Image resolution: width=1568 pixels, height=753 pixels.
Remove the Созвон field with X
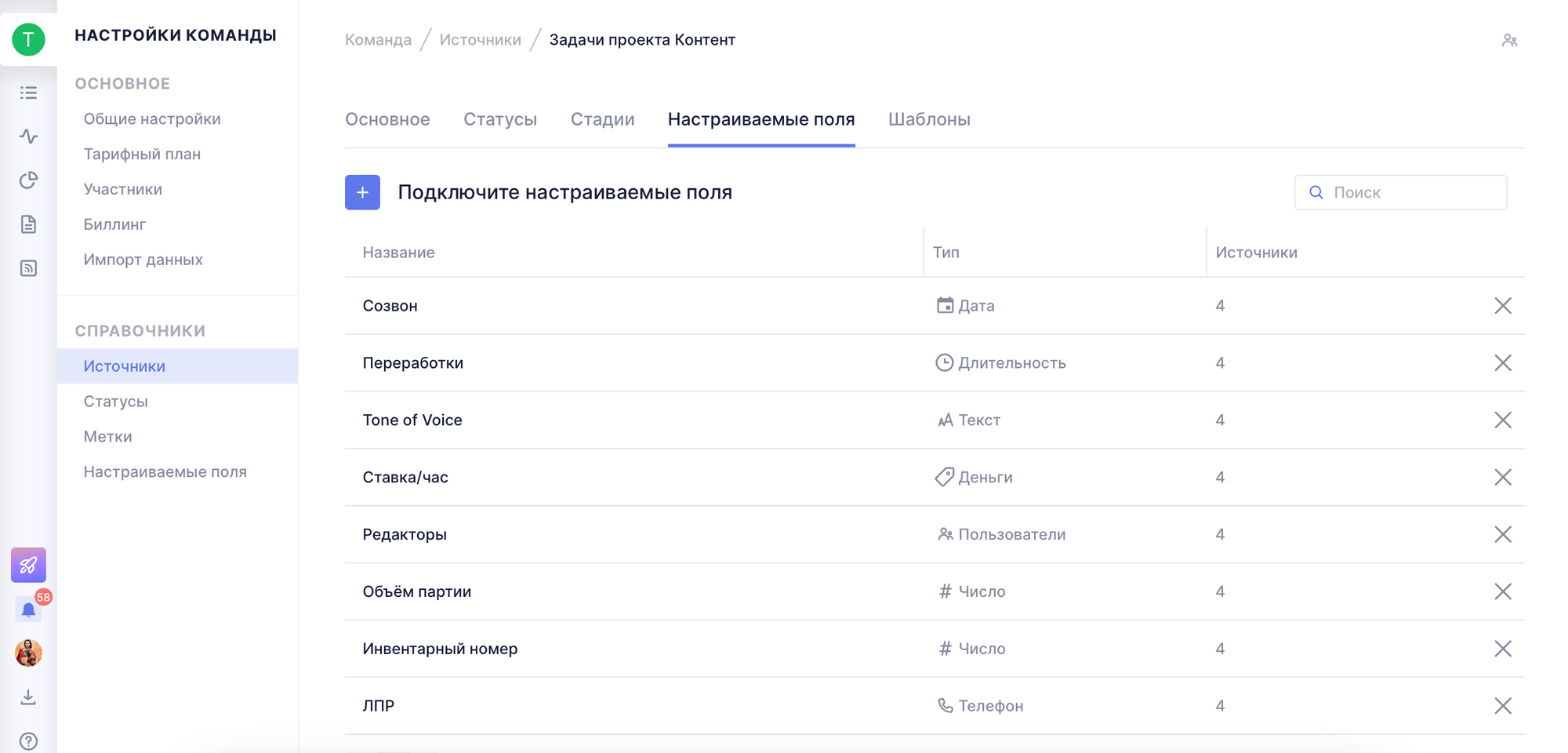(1502, 306)
